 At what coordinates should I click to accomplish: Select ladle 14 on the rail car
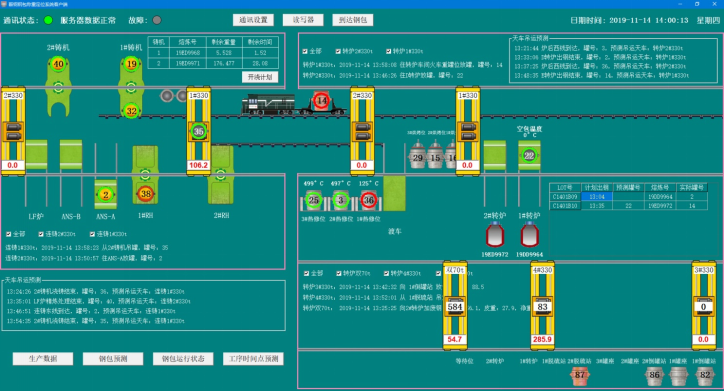[x=322, y=100]
